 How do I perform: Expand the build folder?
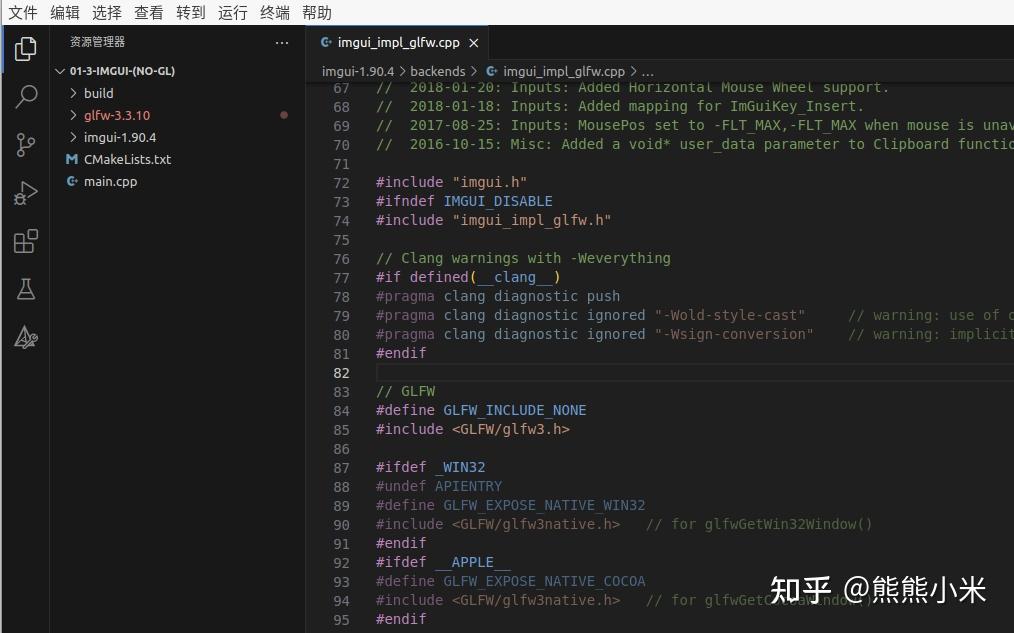click(72, 93)
